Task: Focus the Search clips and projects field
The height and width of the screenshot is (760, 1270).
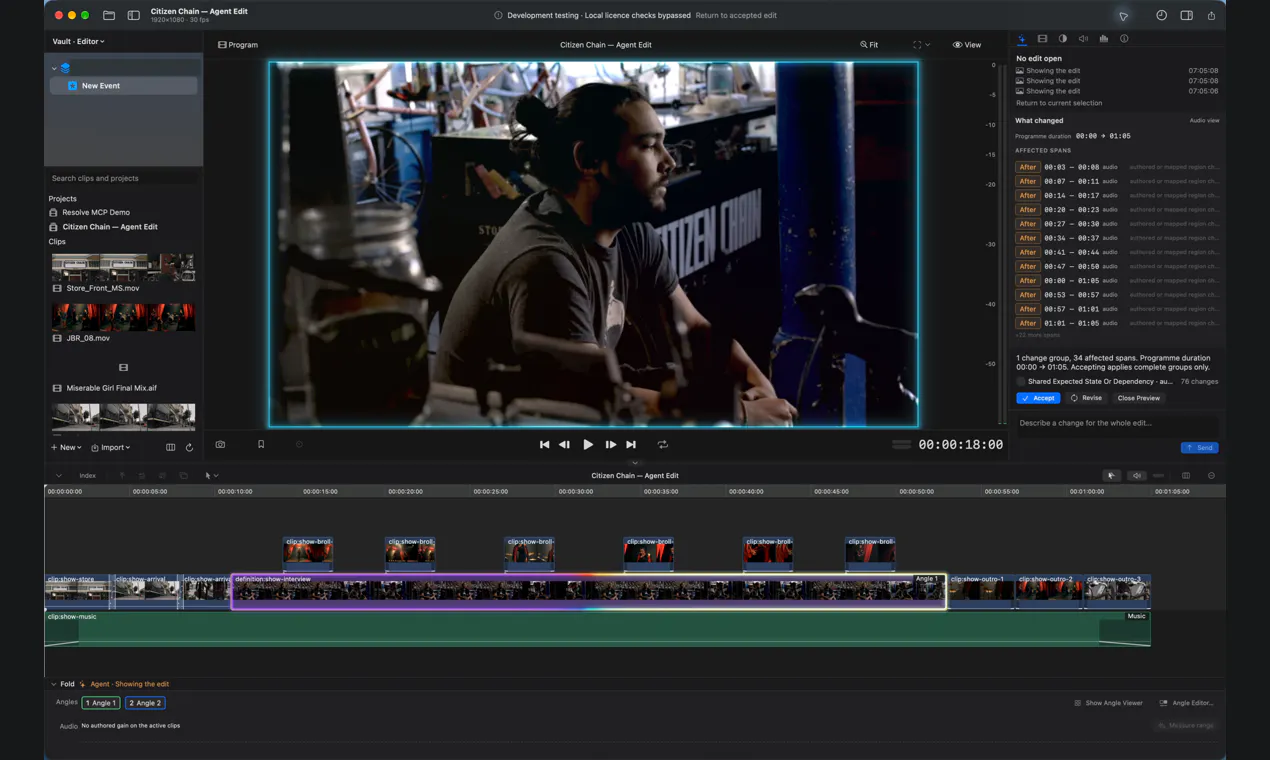Action: (x=123, y=178)
